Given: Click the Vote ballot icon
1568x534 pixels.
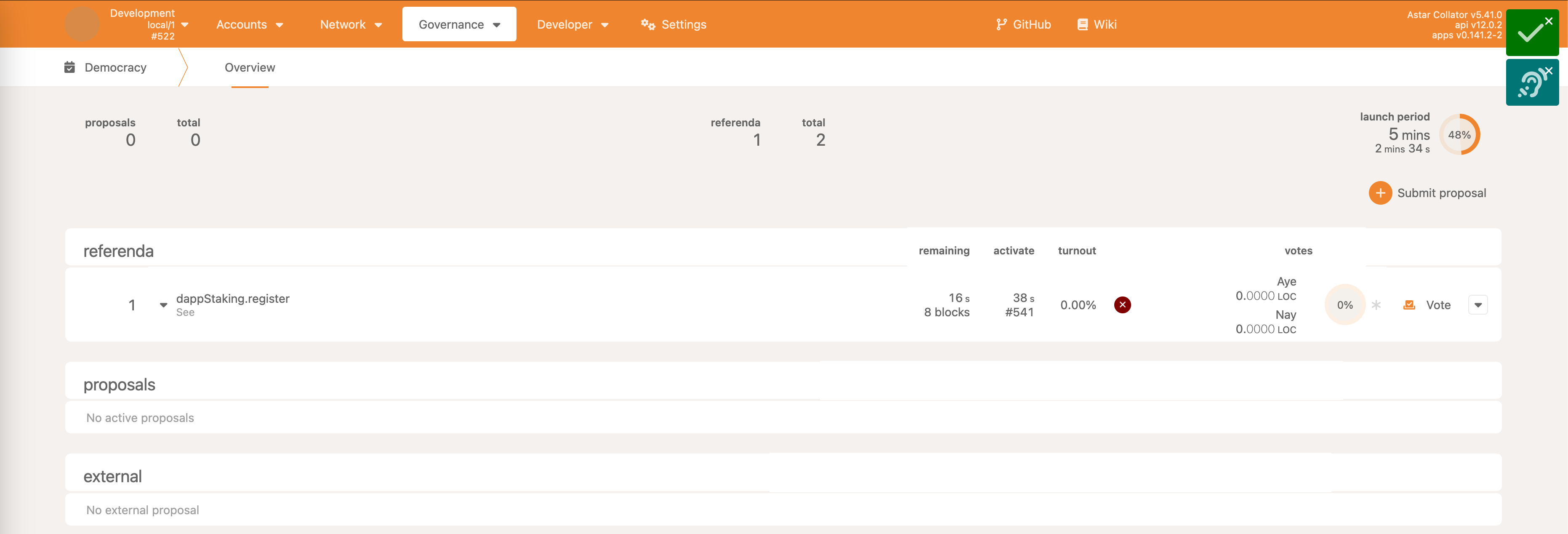Looking at the screenshot, I should 1408,304.
